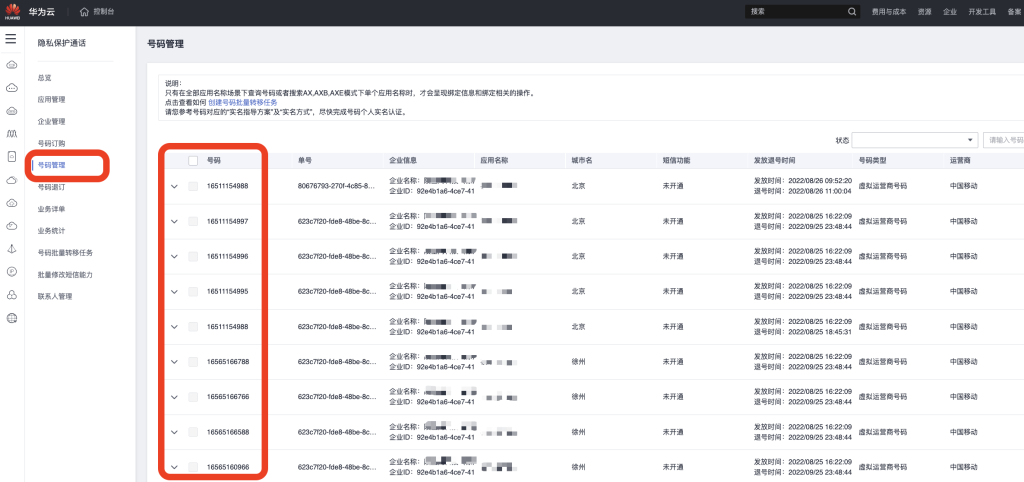Click the 请输入号码 input field
1024x482 pixels.
point(1003,140)
